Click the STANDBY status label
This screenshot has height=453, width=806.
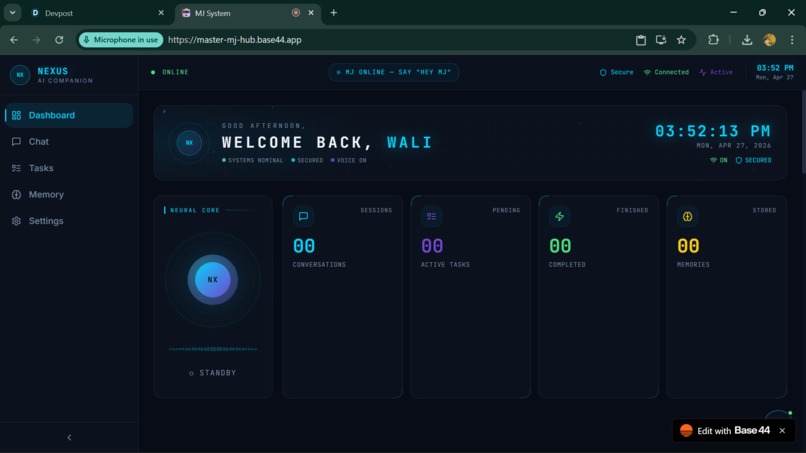[213, 373]
